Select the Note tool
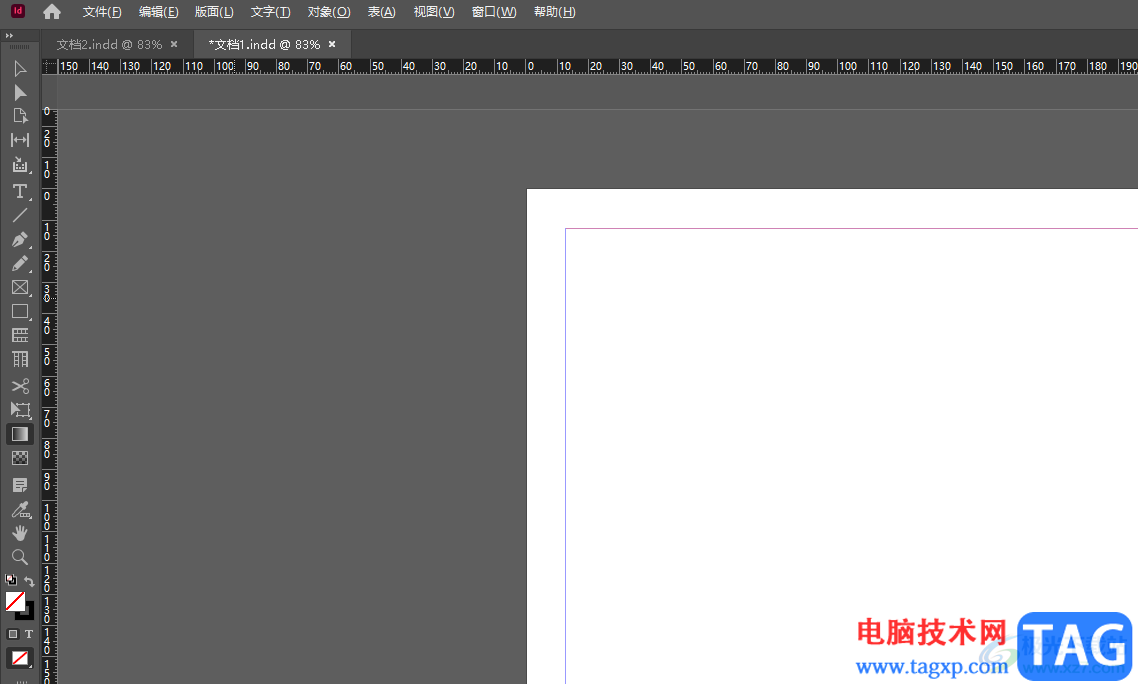Image resolution: width=1138 pixels, height=684 pixels. pyautogui.click(x=20, y=484)
